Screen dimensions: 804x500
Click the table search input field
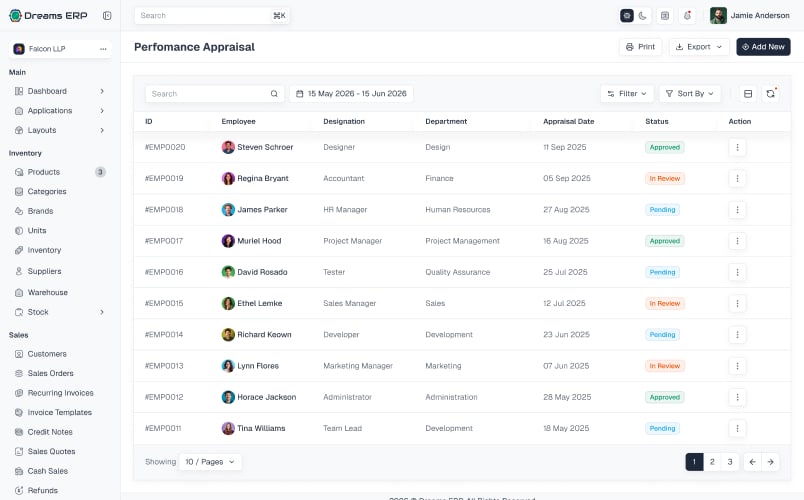pyautogui.click(x=214, y=94)
